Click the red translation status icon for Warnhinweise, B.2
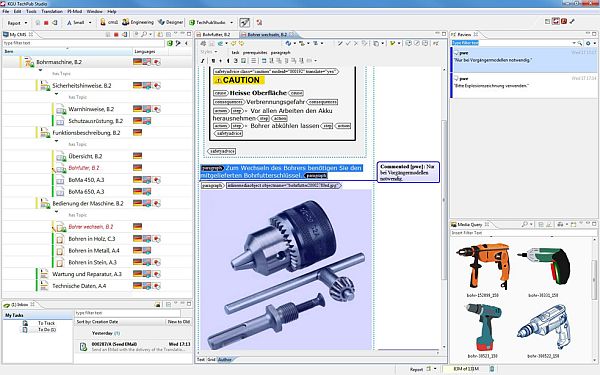Viewport: 600px width, 375px height. click(157, 109)
